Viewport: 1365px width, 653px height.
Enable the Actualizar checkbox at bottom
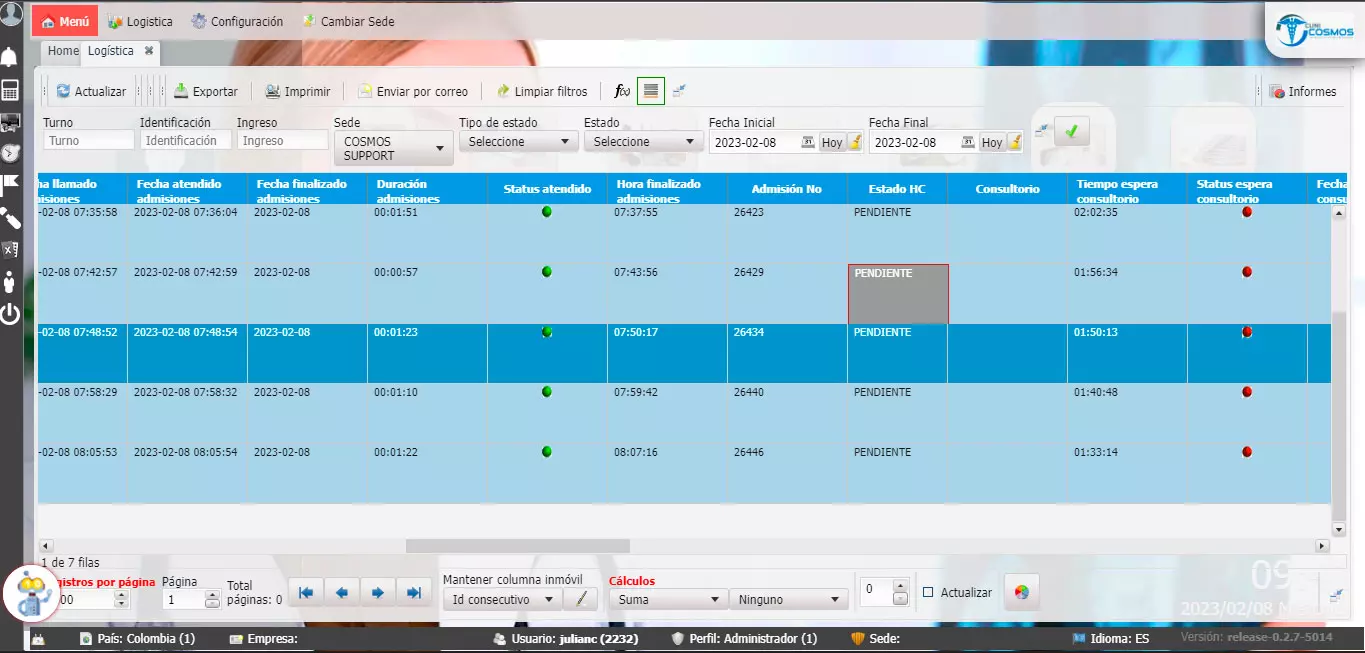pyautogui.click(x=928, y=592)
